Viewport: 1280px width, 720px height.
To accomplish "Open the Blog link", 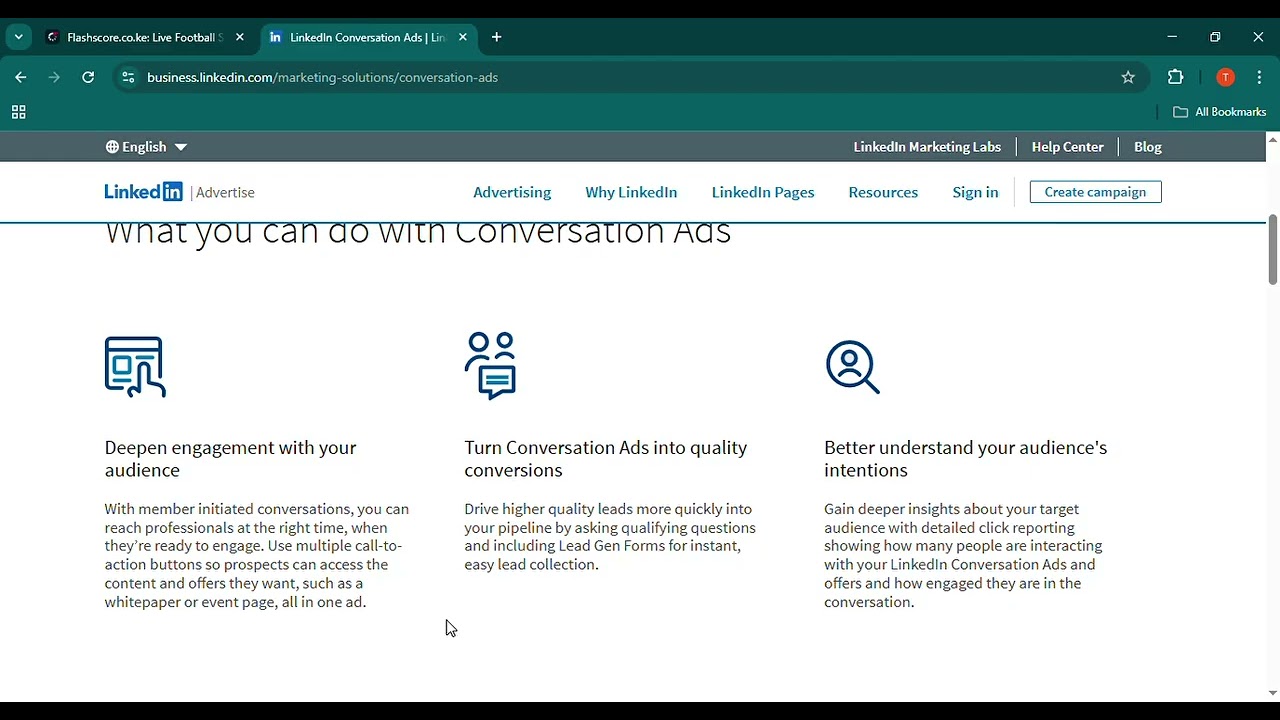I will coord(1147,147).
